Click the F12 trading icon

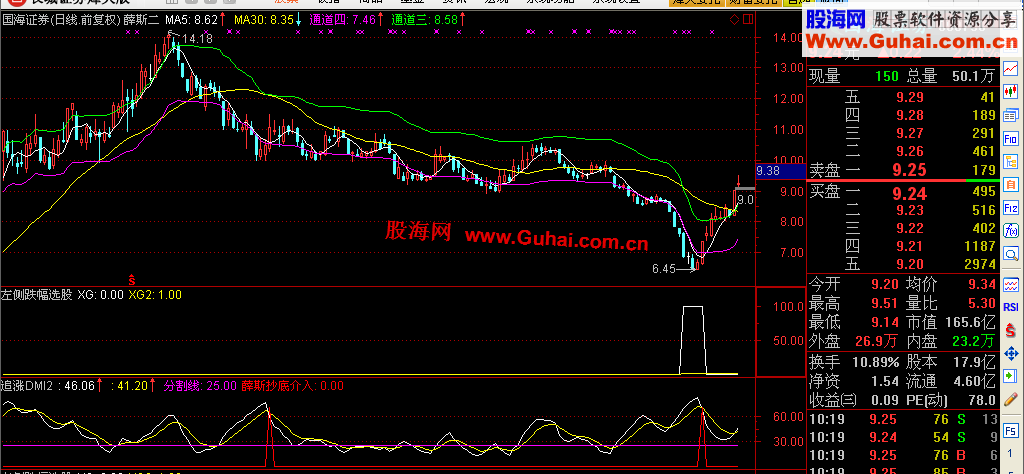pyautogui.click(x=1011, y=209)
